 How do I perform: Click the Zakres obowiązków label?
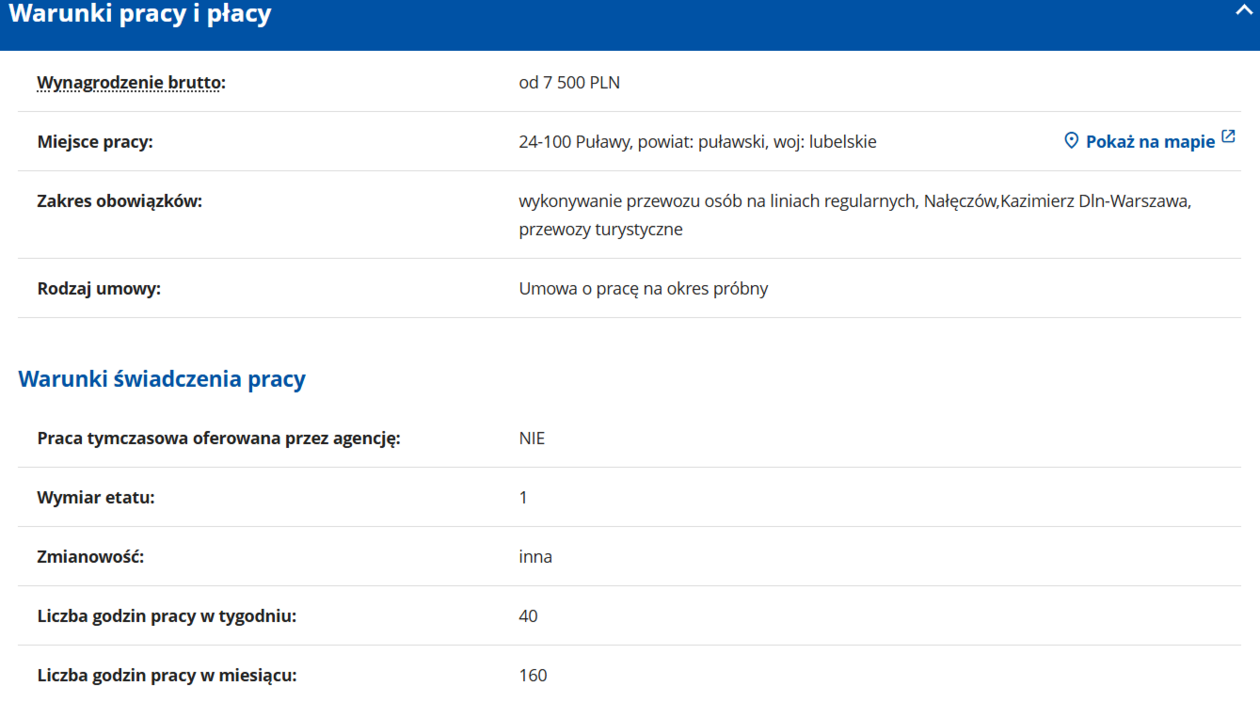point(119,201)
